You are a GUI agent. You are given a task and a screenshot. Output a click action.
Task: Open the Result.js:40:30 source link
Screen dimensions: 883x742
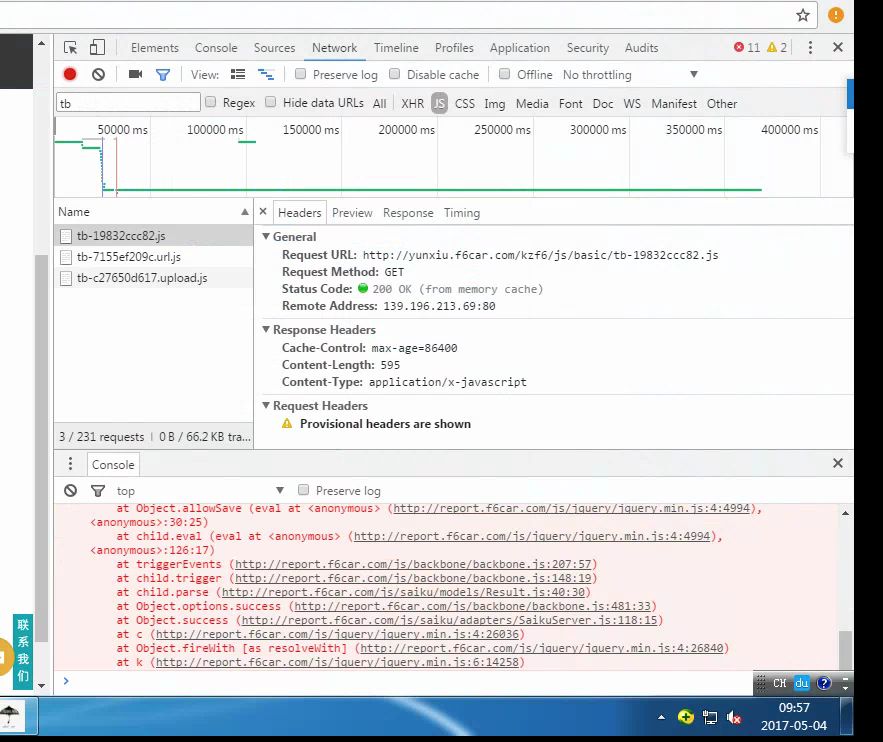click(403, 592)
